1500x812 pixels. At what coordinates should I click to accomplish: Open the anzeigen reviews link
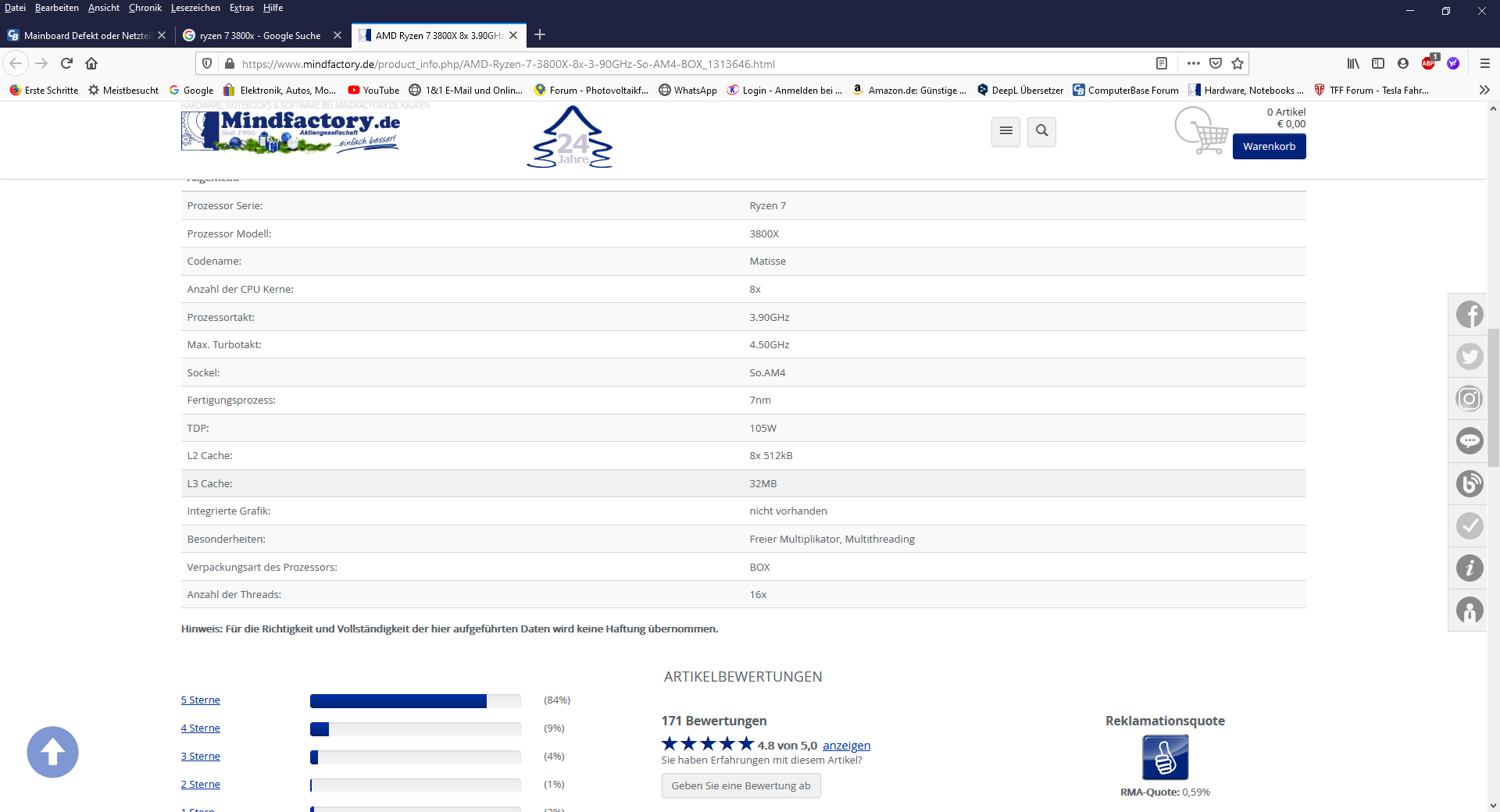(846, 746)
